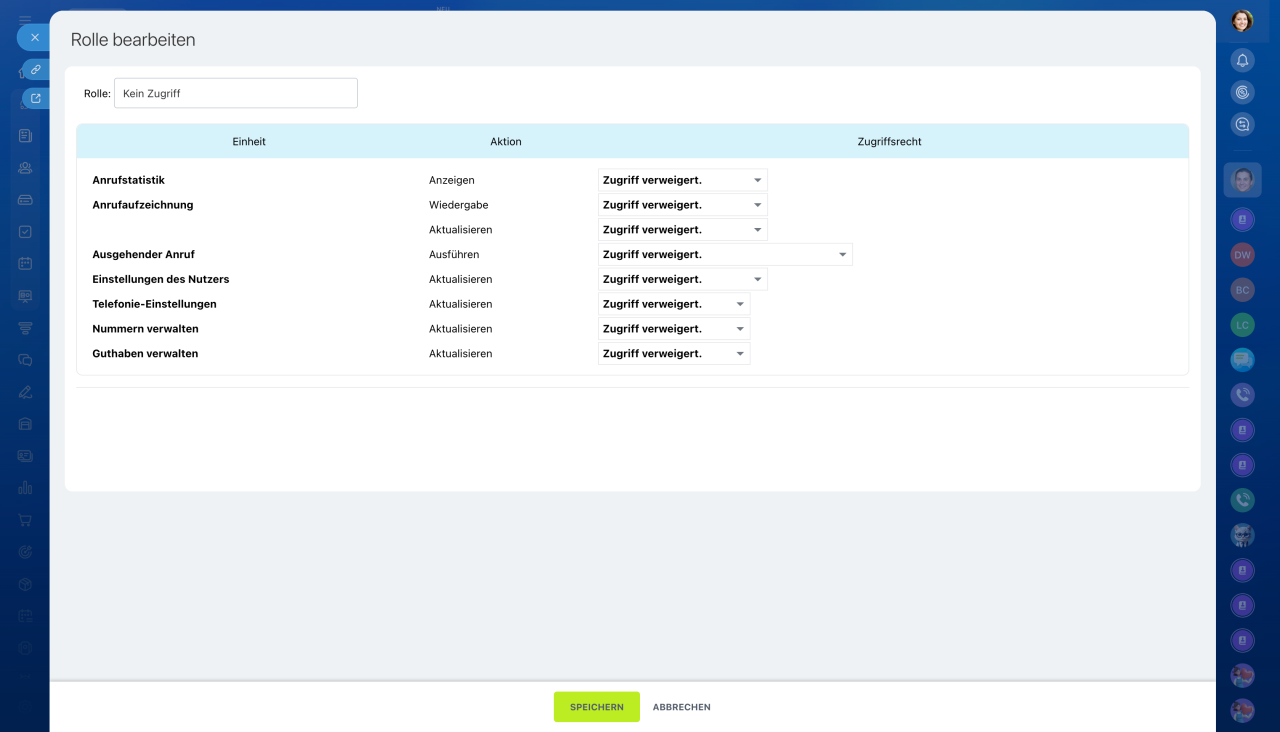Open Nummern verwalten access dropdown
This screenshot has width=1280, height=732.
tap(673, 329)
